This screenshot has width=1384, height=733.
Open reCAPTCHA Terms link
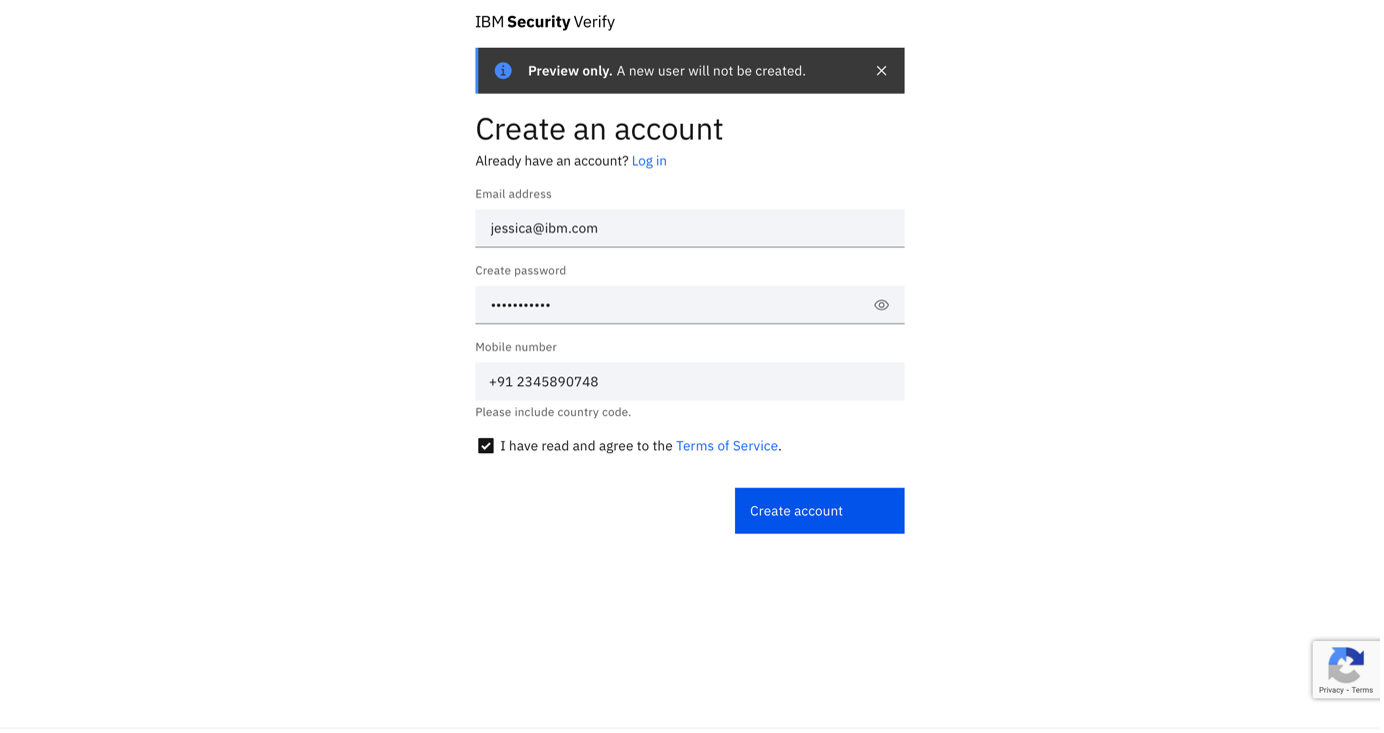pos(1363,690)
